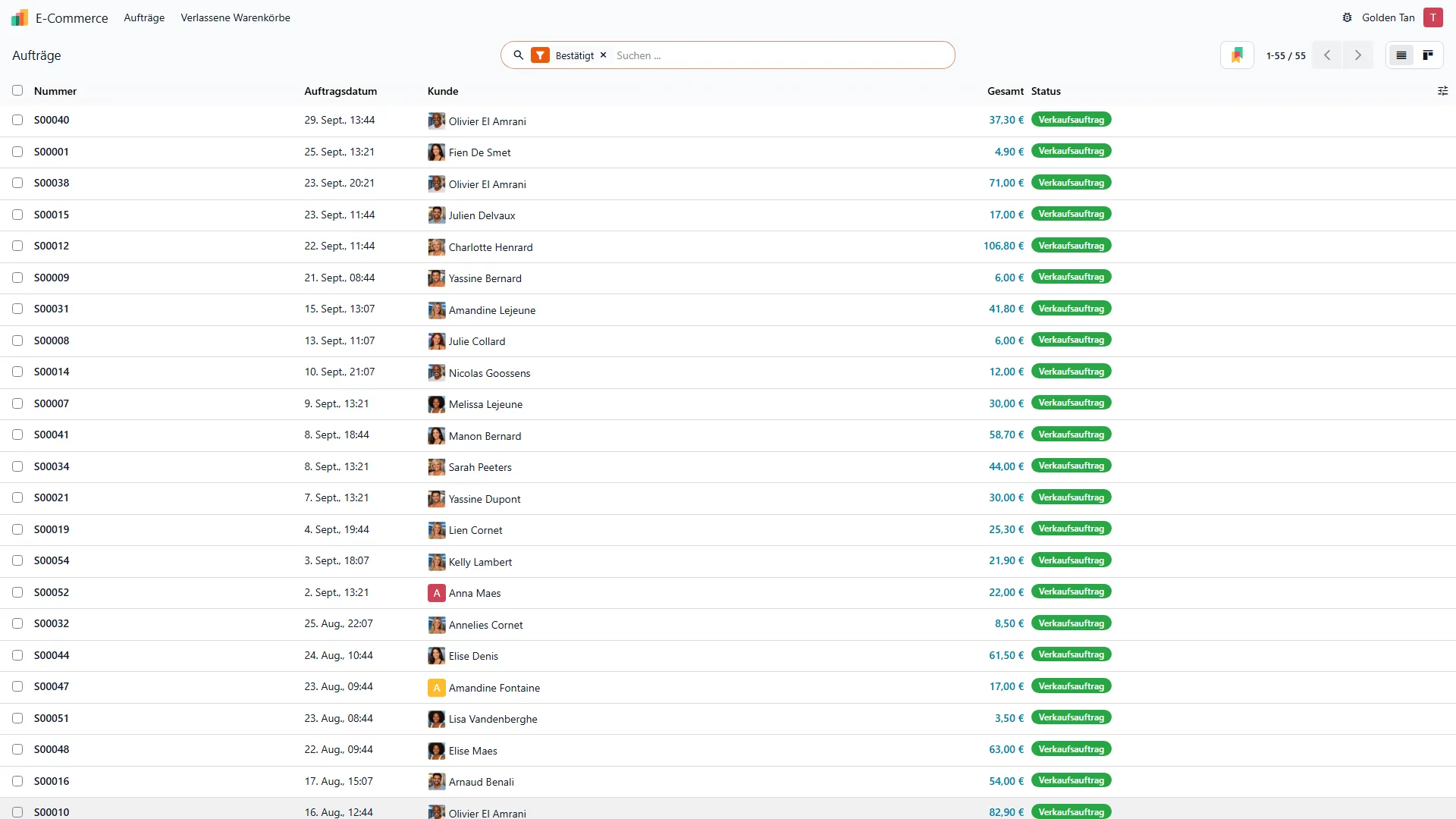Open the user avatar T menu
This screenshot has height=819, width=1456.
(1433, 17)
